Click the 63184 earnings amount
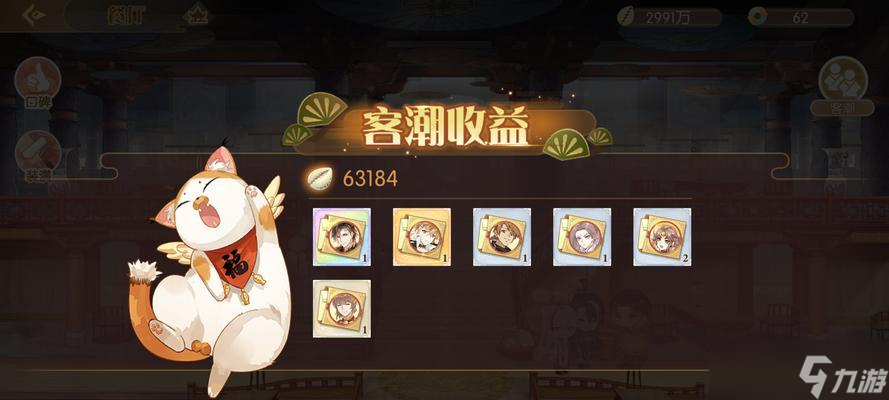 tap(370, 179)
